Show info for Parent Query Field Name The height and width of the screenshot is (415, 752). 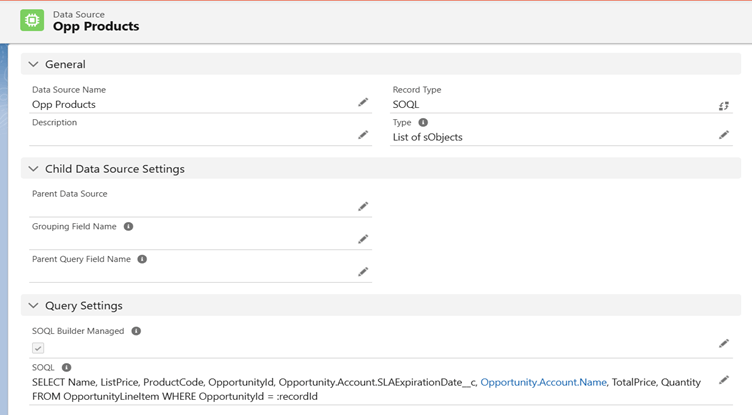(x=142, y=259)
